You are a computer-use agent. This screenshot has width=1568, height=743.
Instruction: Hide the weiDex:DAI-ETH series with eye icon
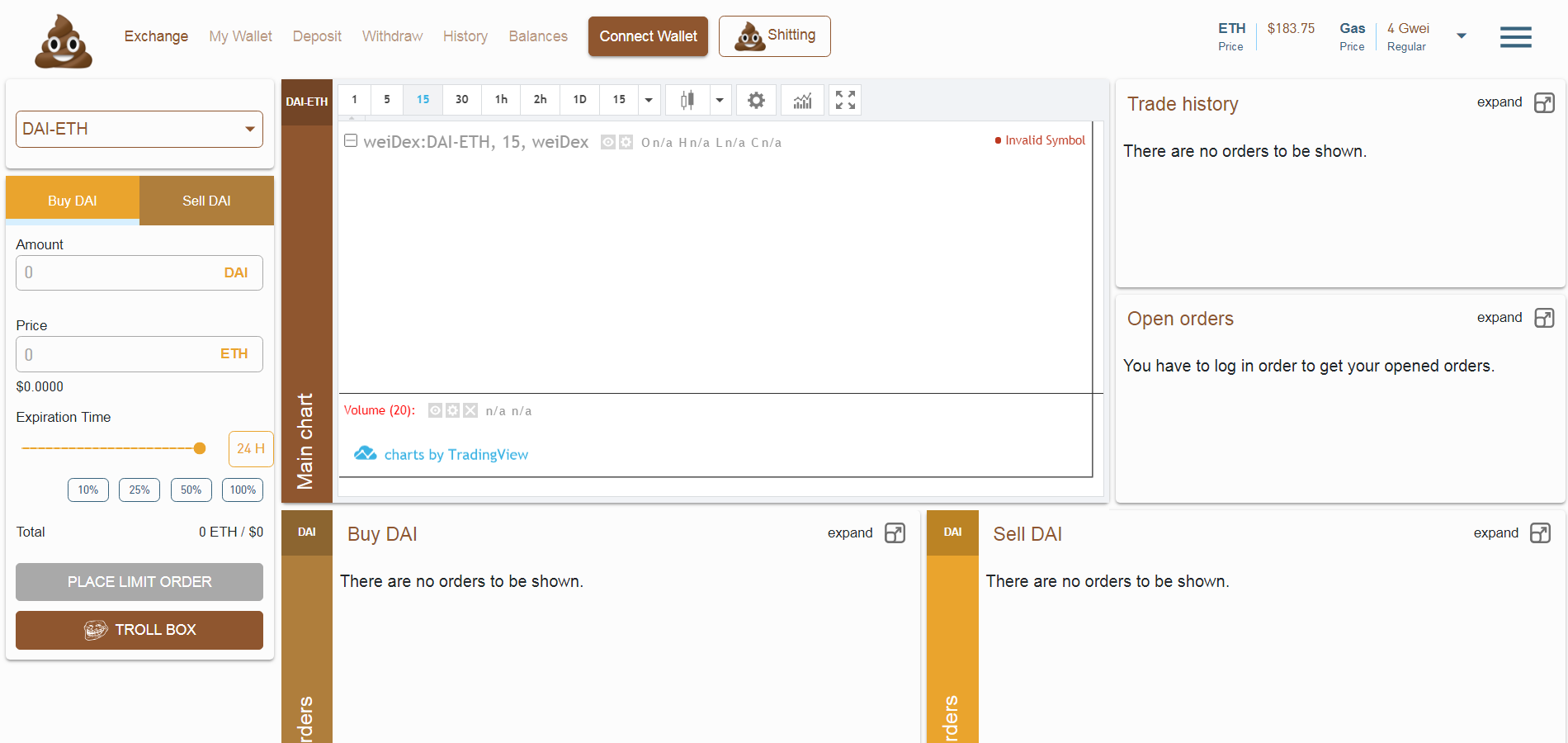tap(608, 142)
